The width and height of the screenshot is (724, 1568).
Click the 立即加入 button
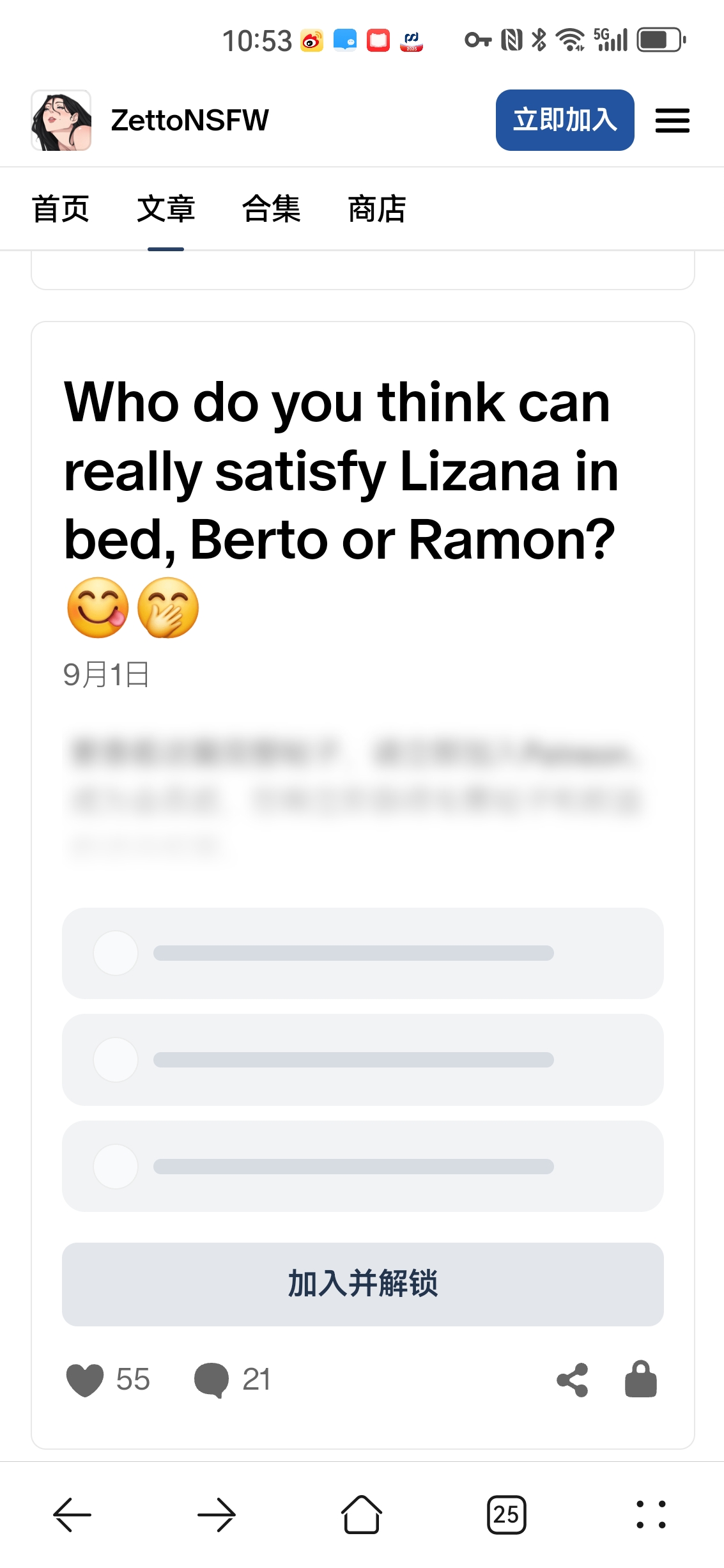tap(565, 120)
